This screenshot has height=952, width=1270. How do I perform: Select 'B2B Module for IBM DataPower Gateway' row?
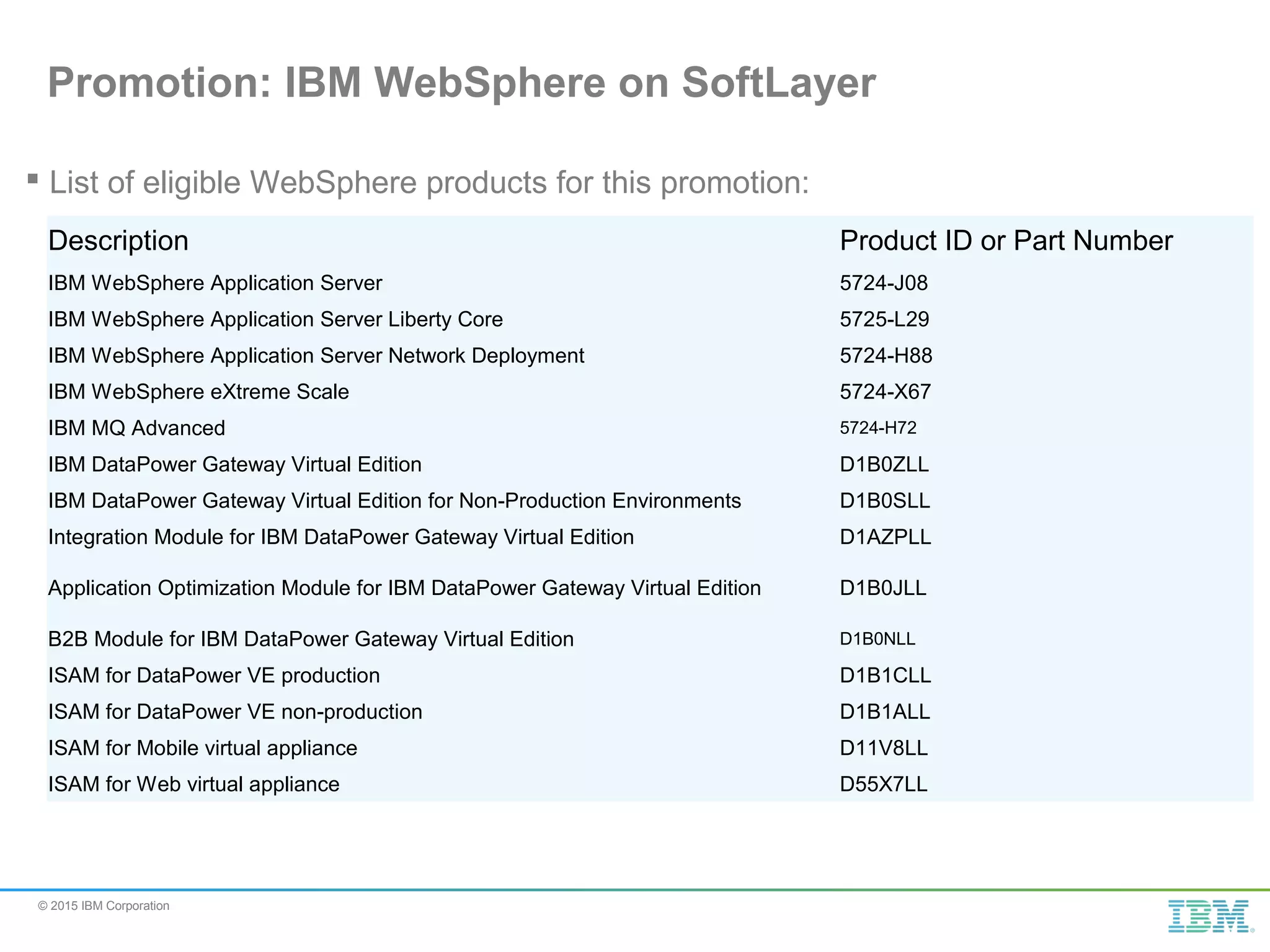tap(311, 639)
